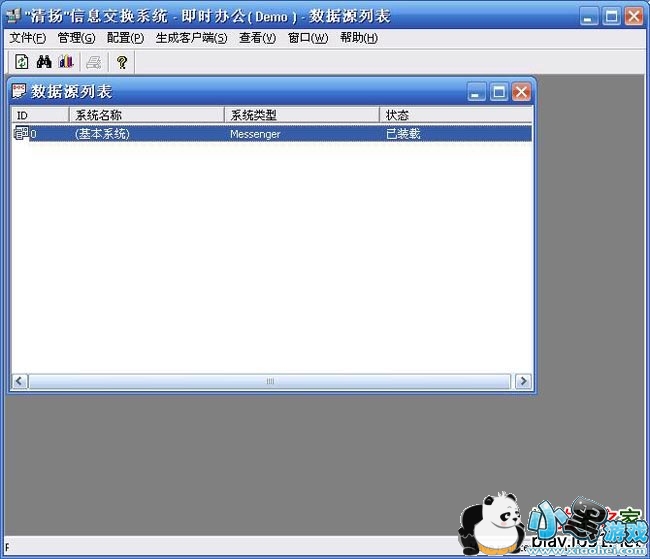Sort by the 系统类型 column header

(302, 115)
